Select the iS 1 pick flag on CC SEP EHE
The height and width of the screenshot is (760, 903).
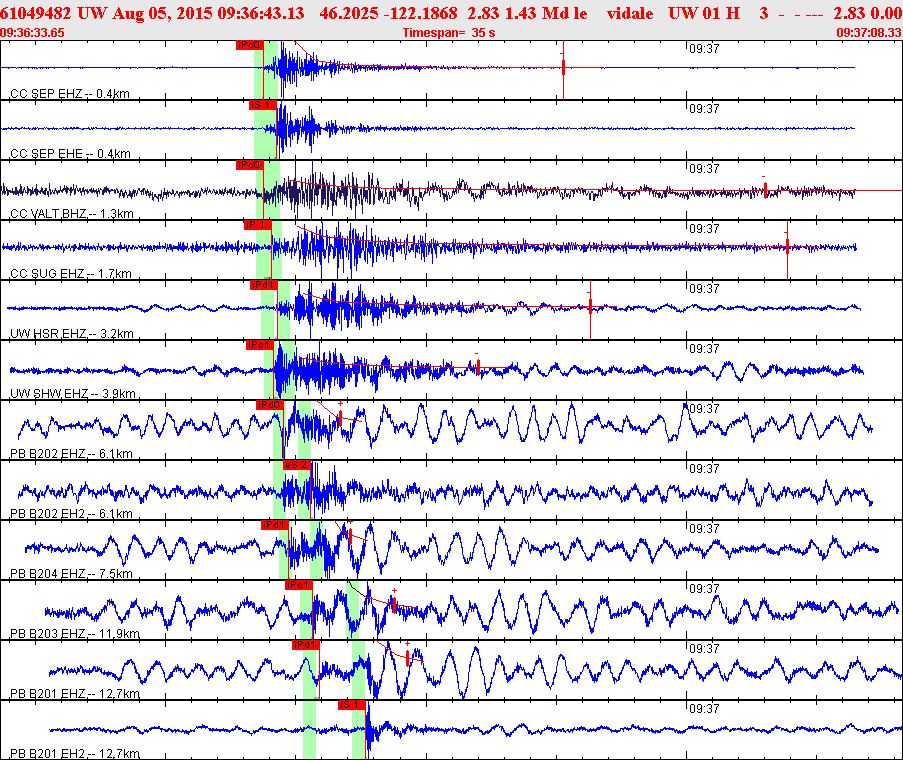pos(261,105)
